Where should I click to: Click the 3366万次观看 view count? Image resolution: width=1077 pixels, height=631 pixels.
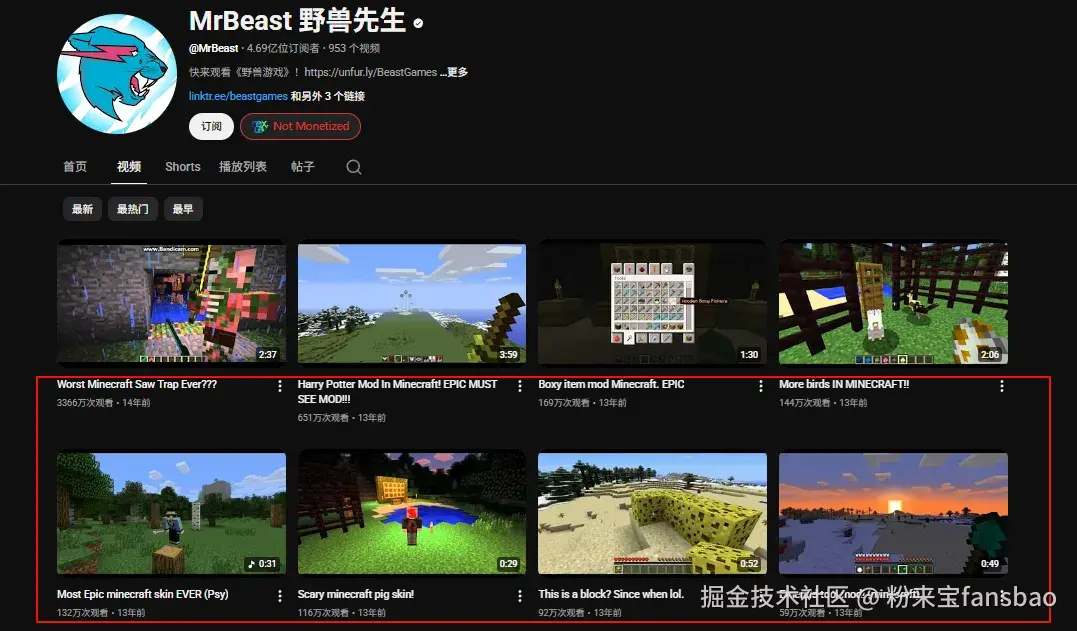[x=84, y=403]
